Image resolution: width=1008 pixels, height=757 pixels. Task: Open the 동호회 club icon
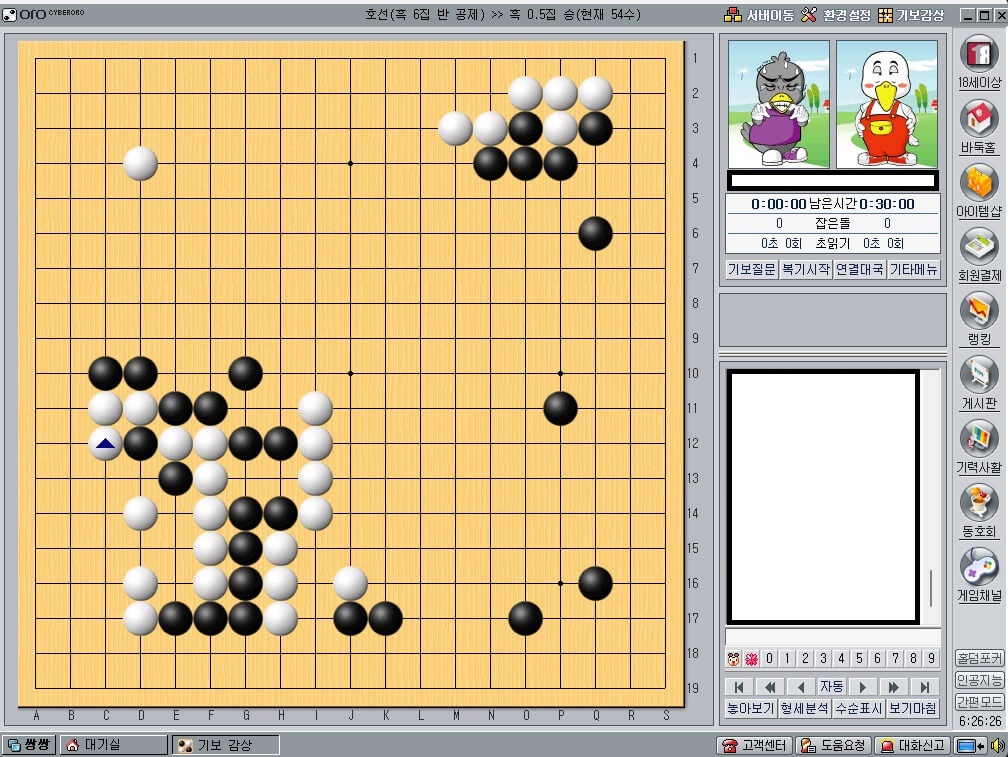click(979, 511)
